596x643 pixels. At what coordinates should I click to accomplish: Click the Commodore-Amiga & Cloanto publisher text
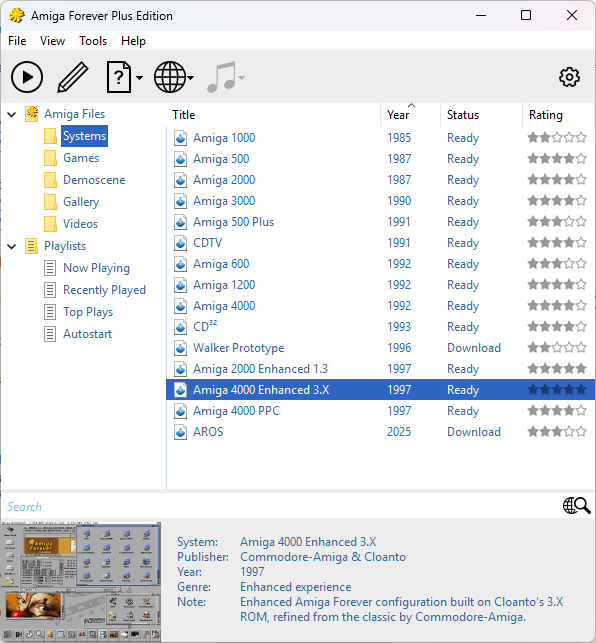point(323,557)
